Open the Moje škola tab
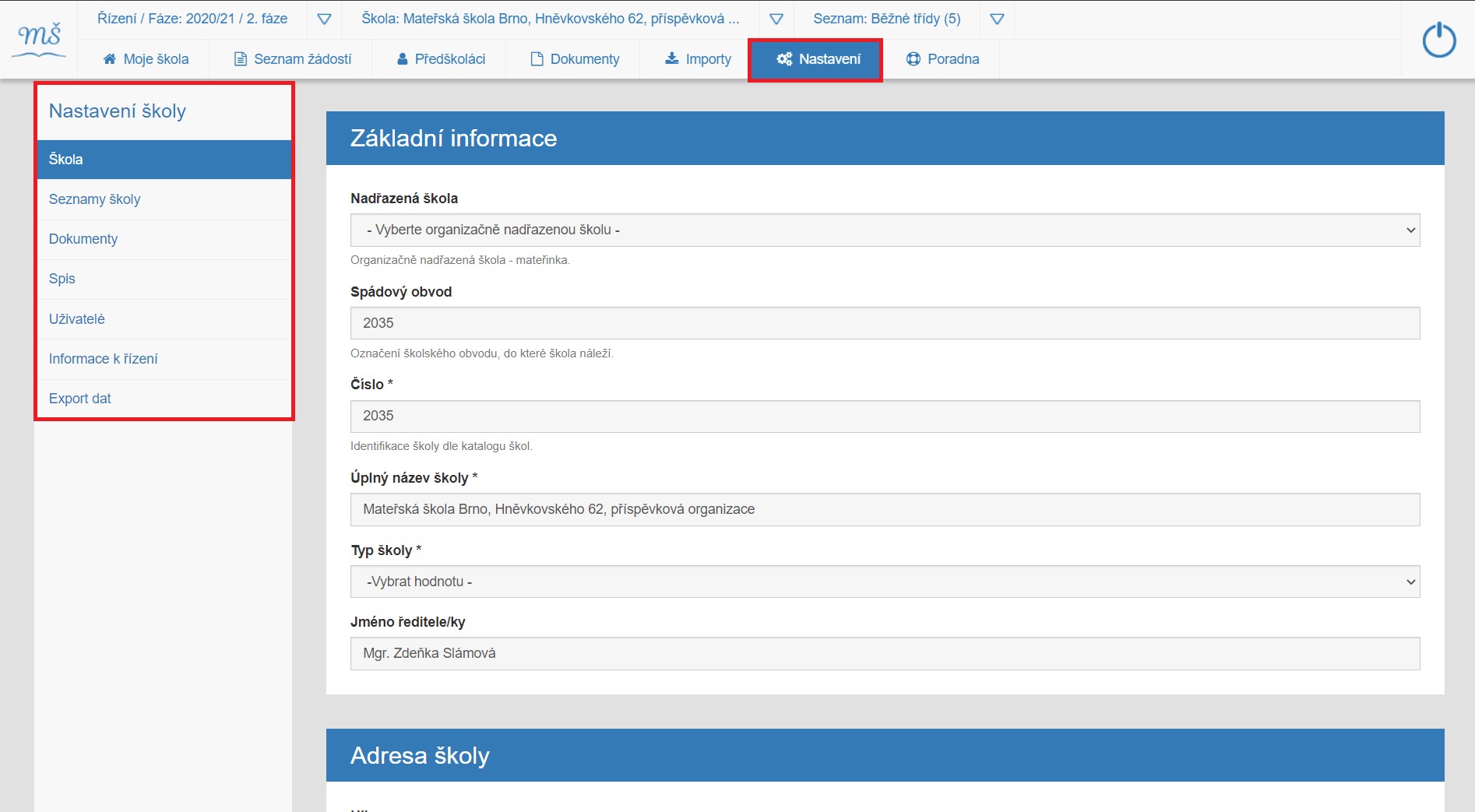 146,59
